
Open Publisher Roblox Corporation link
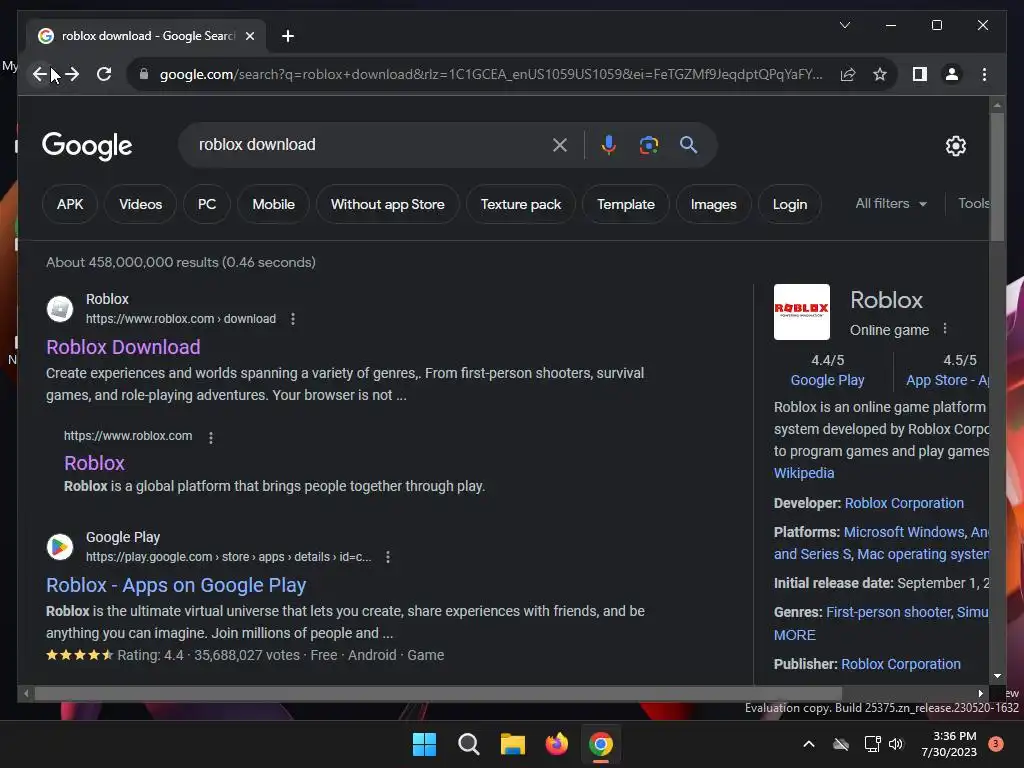pos(901,664)
